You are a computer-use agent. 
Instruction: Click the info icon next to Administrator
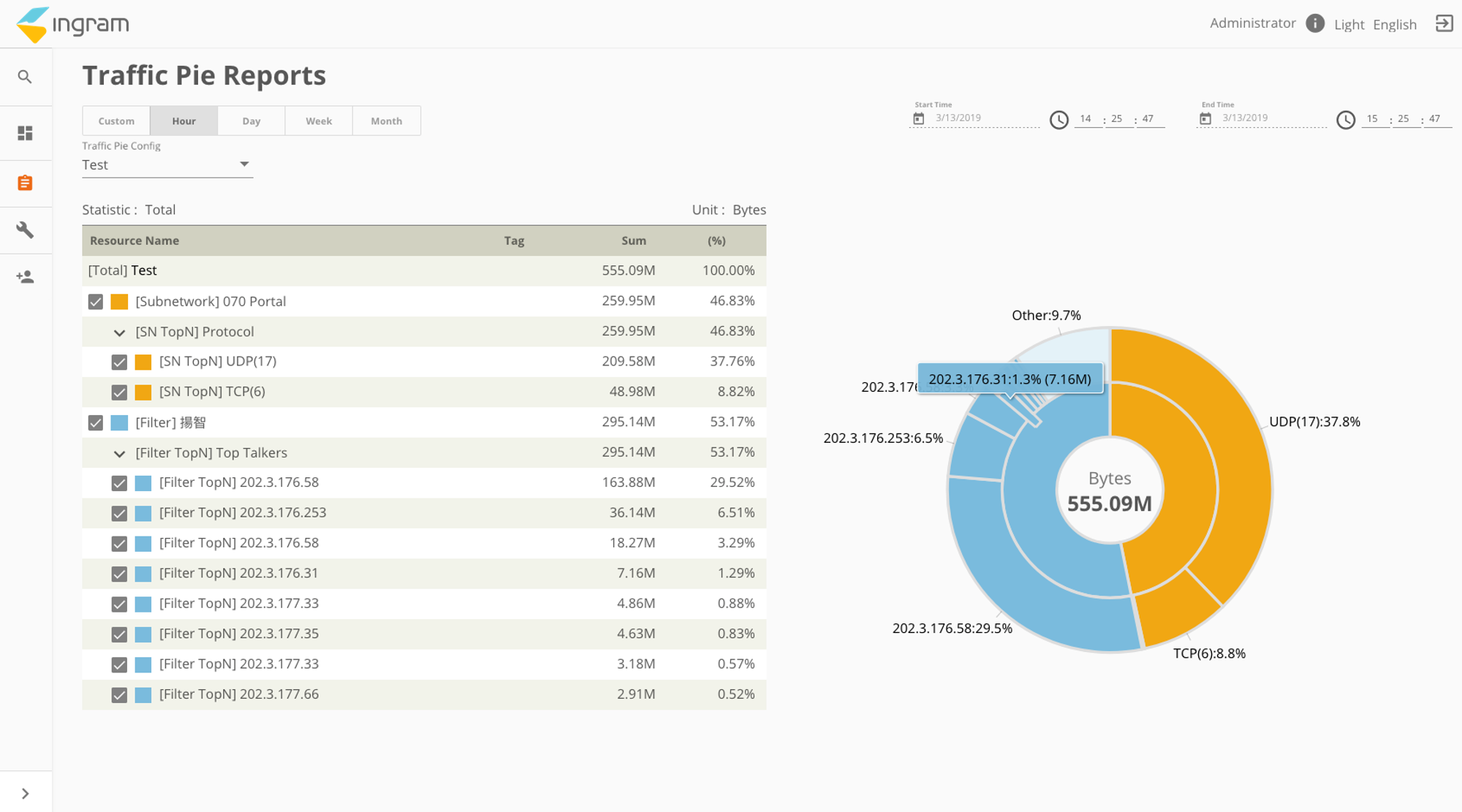point(1315,23)
